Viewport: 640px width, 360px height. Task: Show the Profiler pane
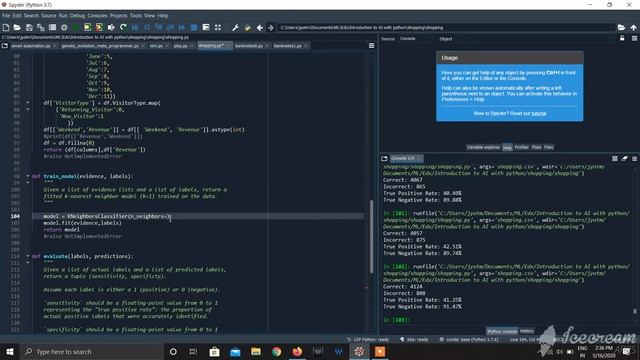click(521, 147)
